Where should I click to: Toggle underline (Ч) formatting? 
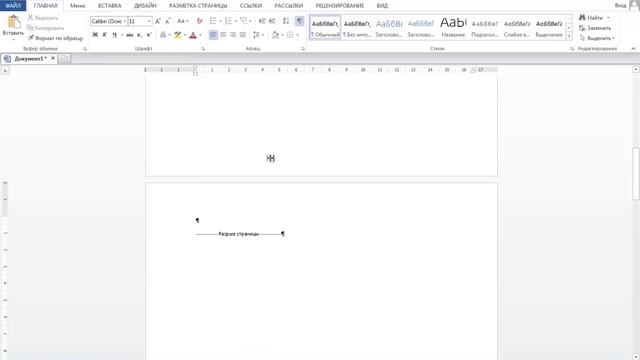click(115, 35)
